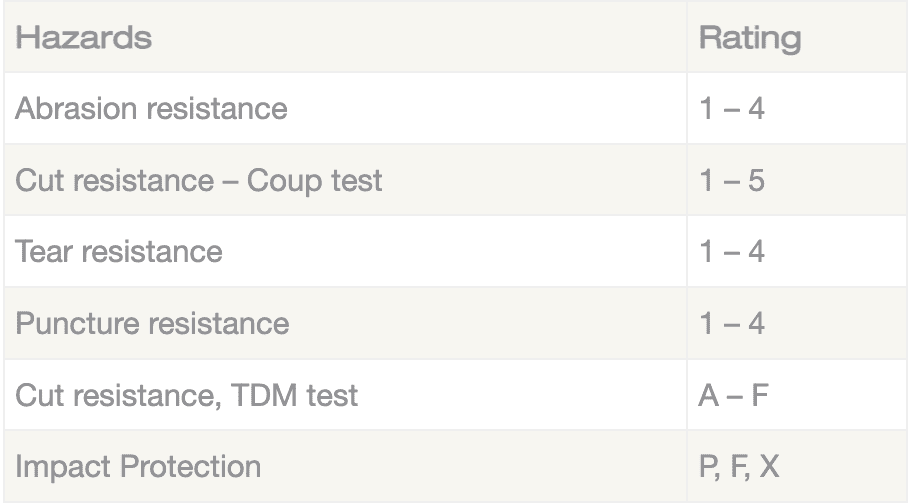The height and width of the screenshot is (504, 910).
Task: Select the "Puncture resistance" cell
Action: click(152, 323)
